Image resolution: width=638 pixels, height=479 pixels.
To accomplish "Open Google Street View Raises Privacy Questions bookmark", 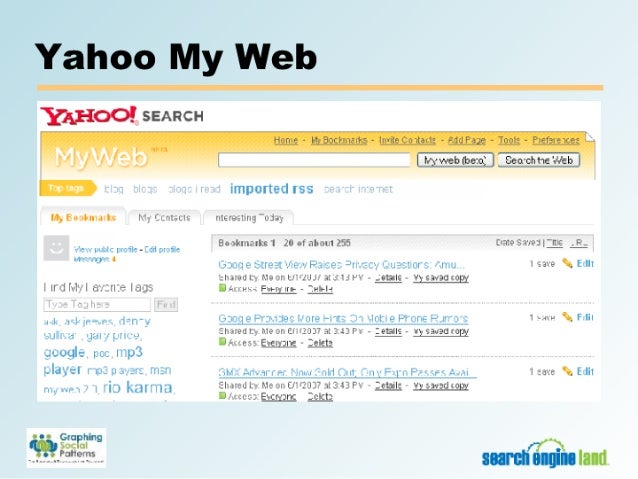I will point(341,265).
